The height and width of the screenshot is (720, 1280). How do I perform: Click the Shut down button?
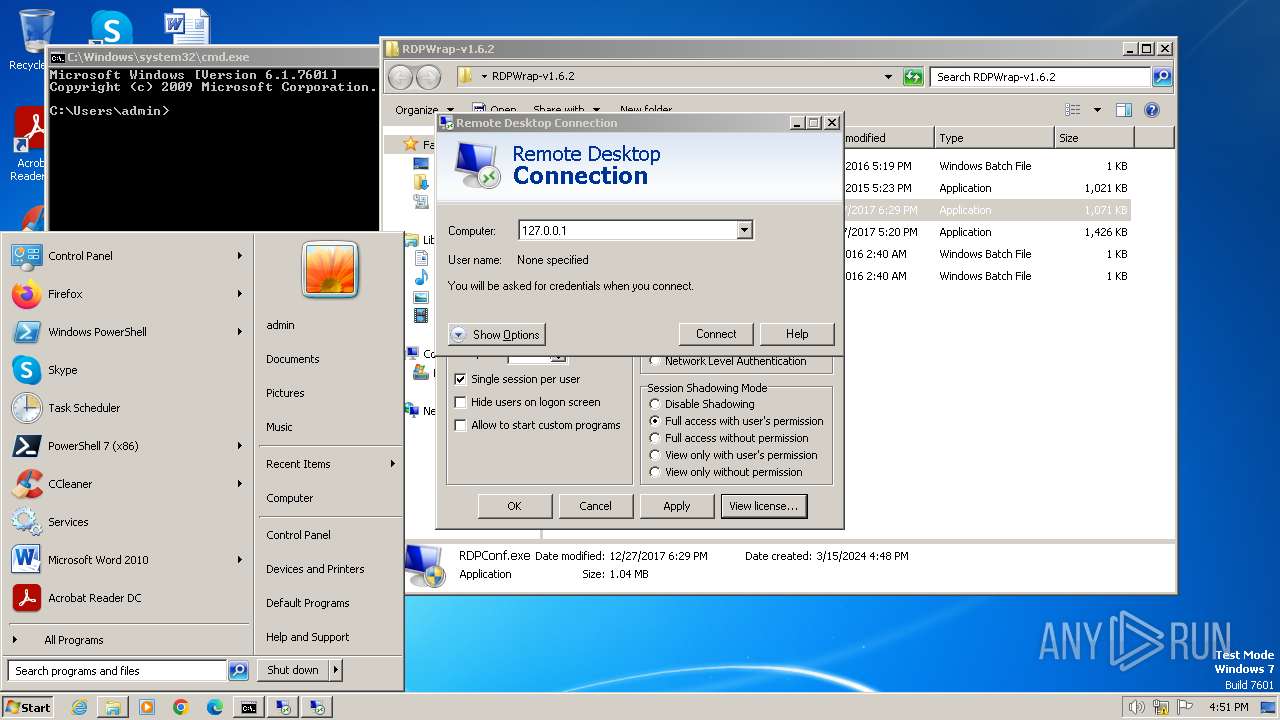pyautogui.click(x=293, y=670)
